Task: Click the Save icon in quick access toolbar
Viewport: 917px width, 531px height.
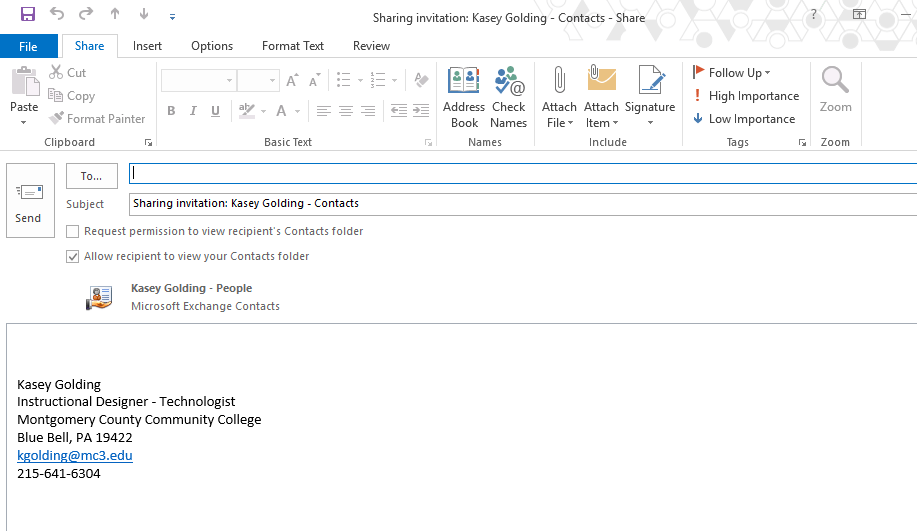Action: click(x=27, y=13)
